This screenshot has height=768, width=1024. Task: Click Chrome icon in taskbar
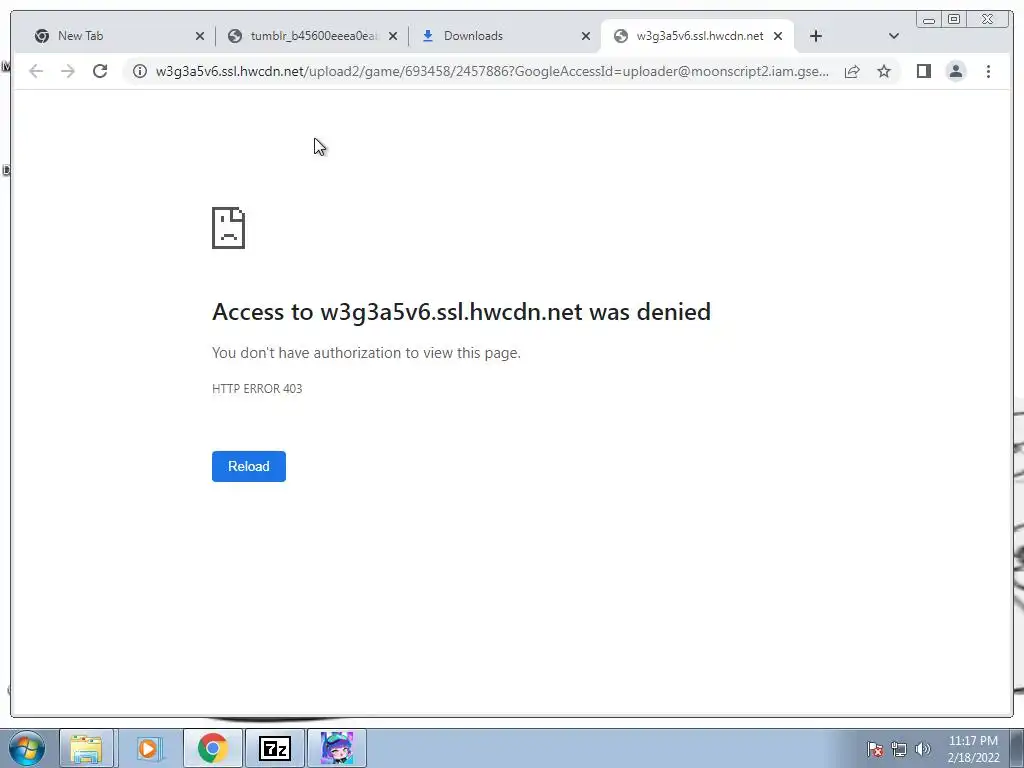(212, 748)
